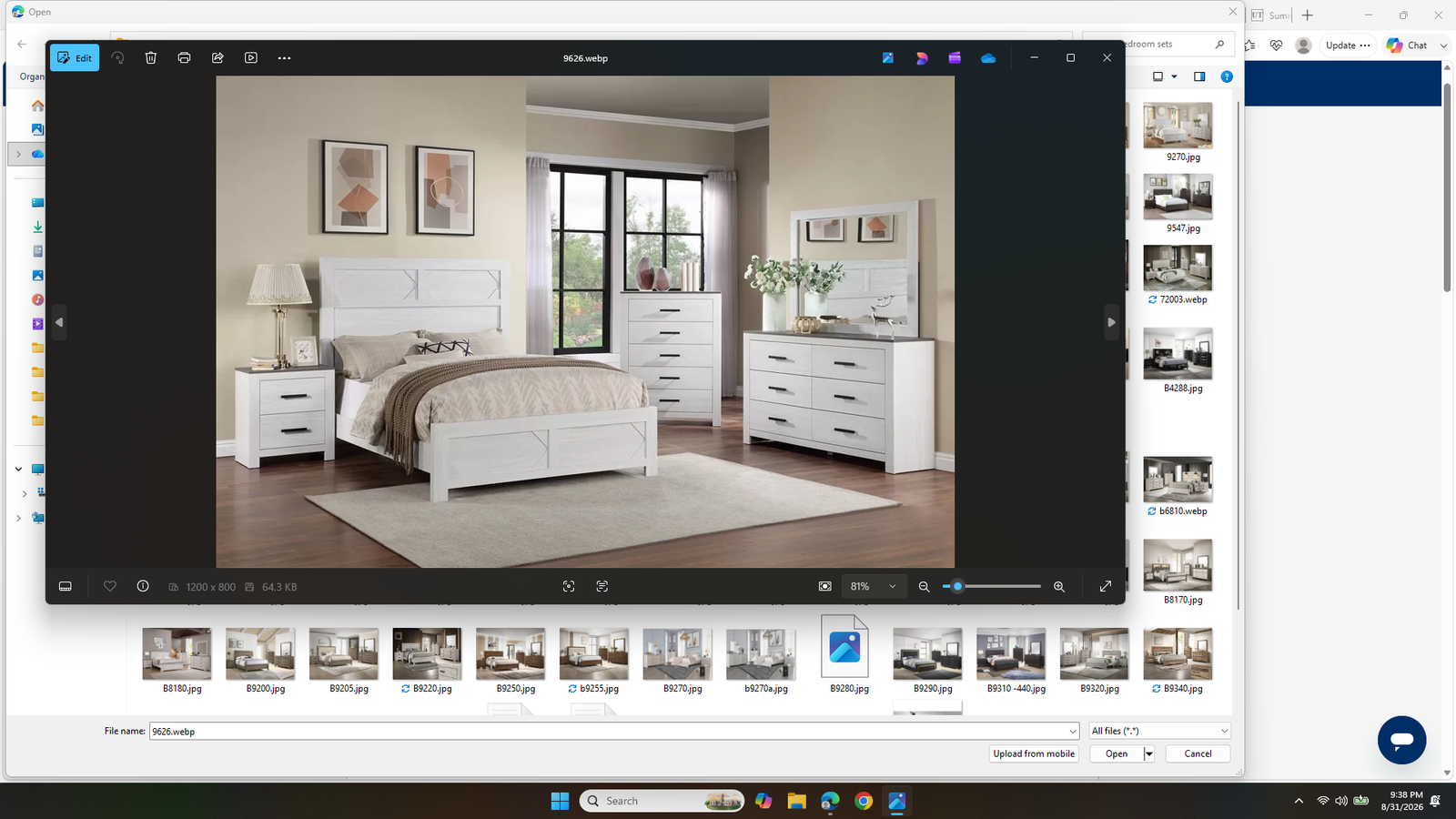Toggle the filmstrip in Photos
The image size is (1456, 819).
66,586
